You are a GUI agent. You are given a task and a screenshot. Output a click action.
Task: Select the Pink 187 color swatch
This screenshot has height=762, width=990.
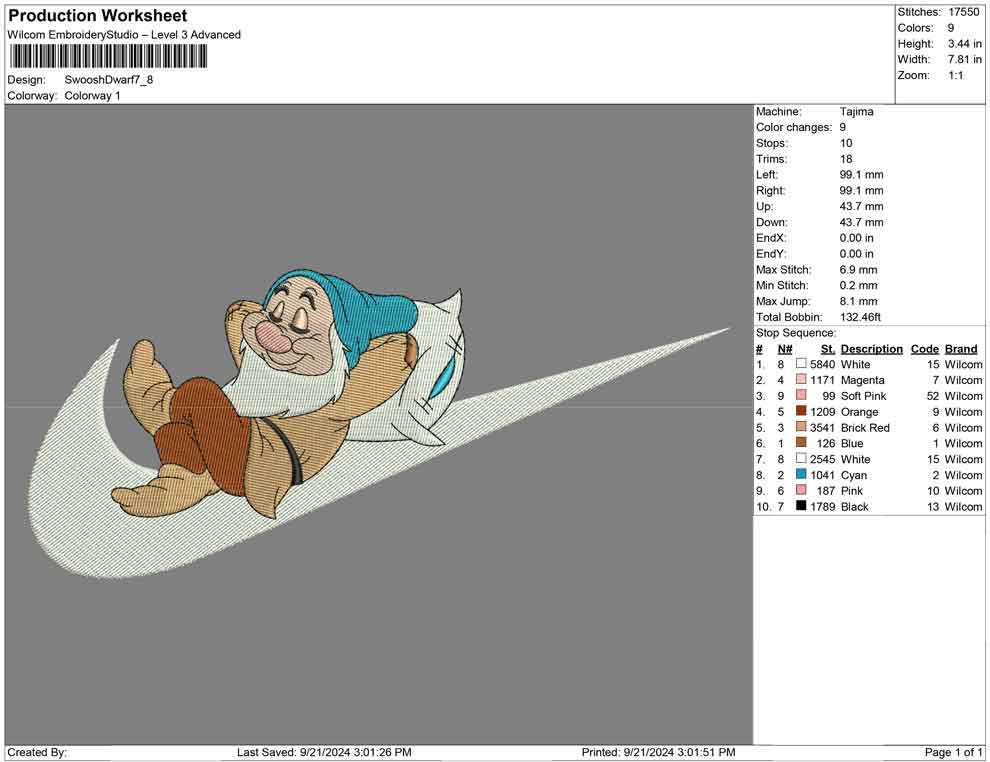pos(801,491)
